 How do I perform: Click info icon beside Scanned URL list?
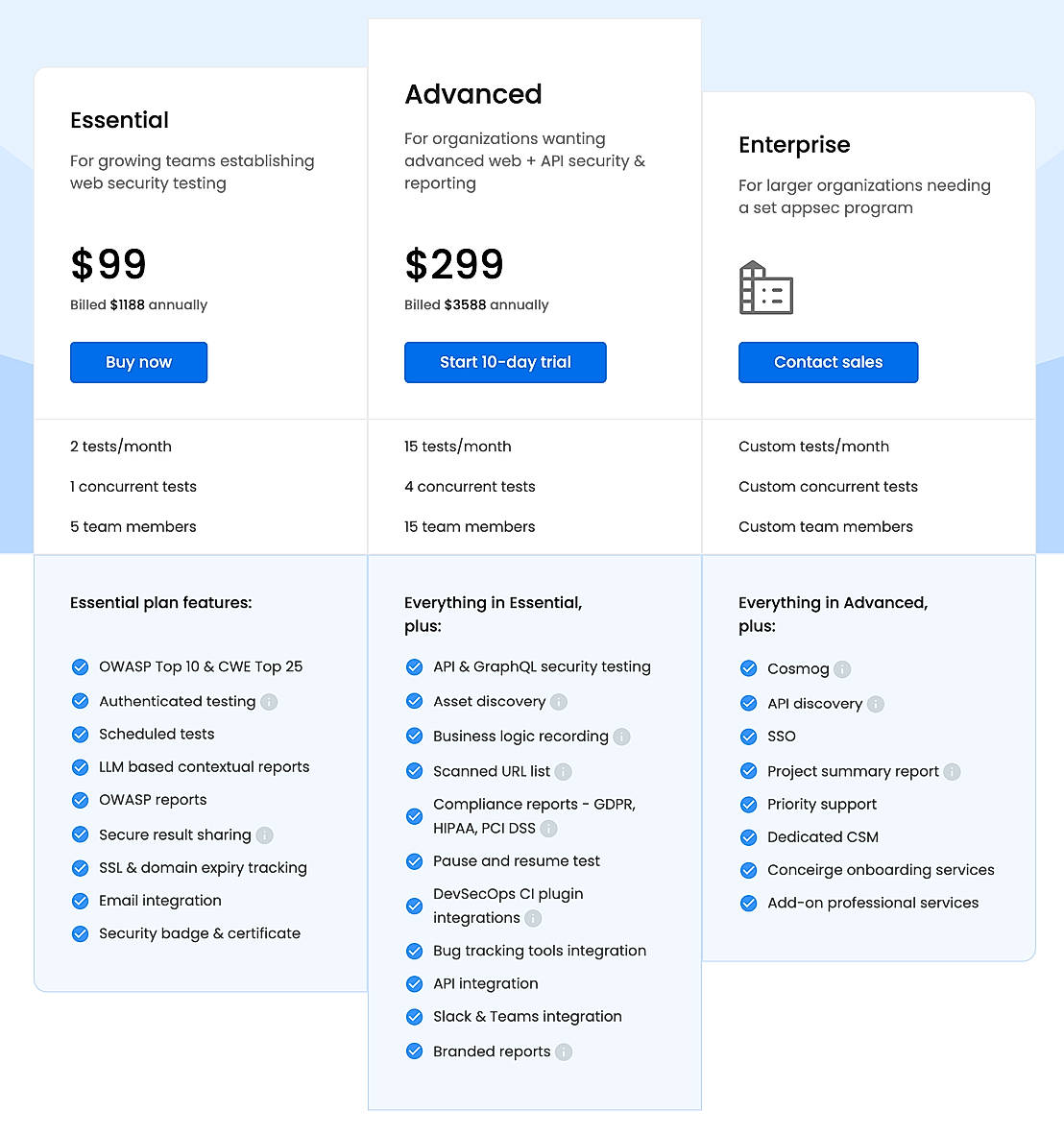point(564,772)
